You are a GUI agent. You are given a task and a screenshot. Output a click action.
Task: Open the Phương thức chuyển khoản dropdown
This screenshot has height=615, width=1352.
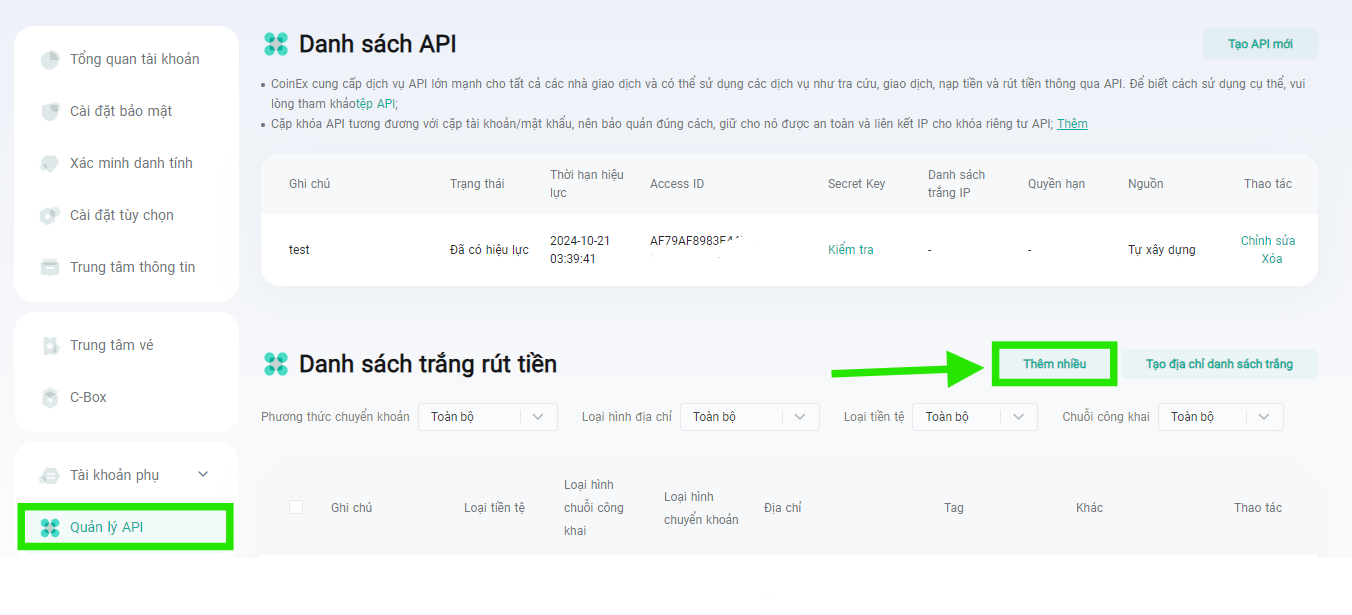(x=488, y=417)
